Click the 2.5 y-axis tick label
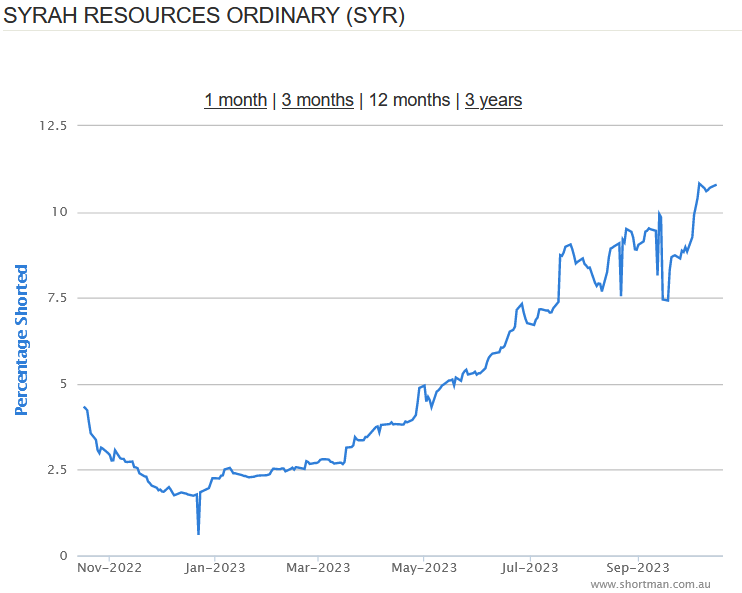742x593 pixels. (x=54, y=470)
